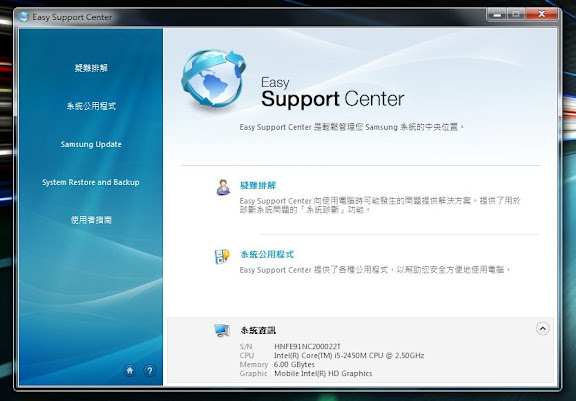Maximize the Easy Support Center window

click(516, 15)
